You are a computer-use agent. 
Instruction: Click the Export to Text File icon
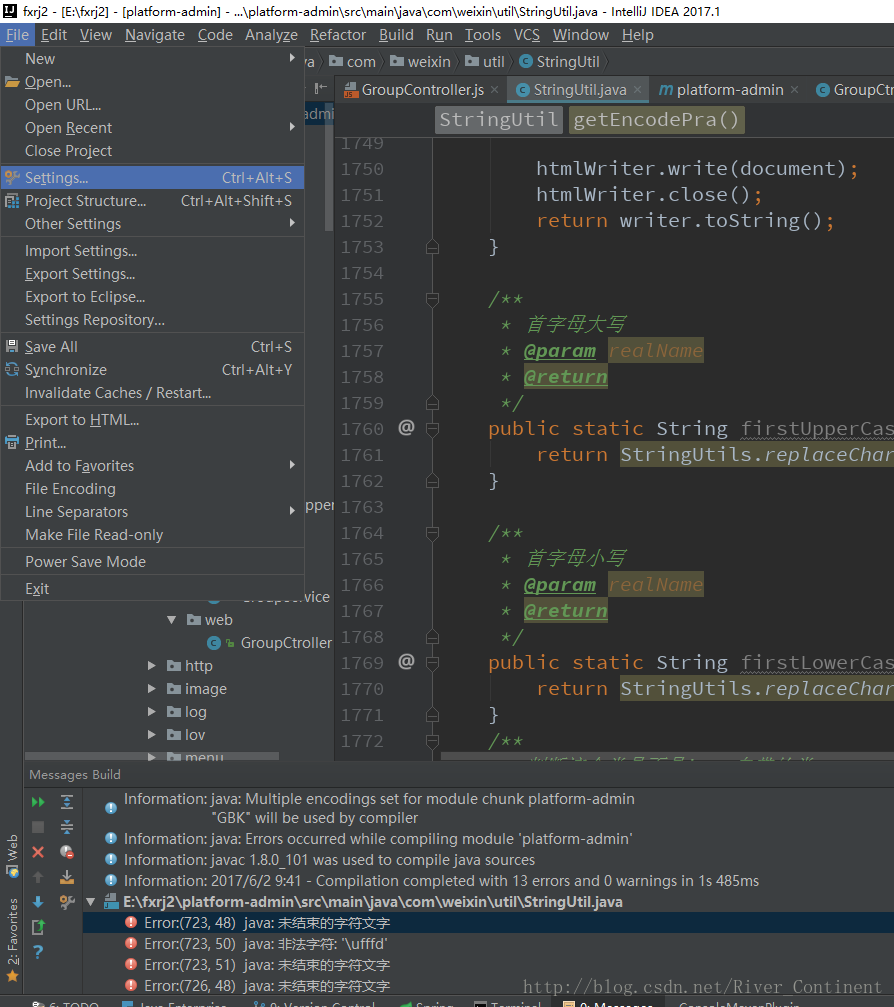pyautogui.click(x=38, y=927)
